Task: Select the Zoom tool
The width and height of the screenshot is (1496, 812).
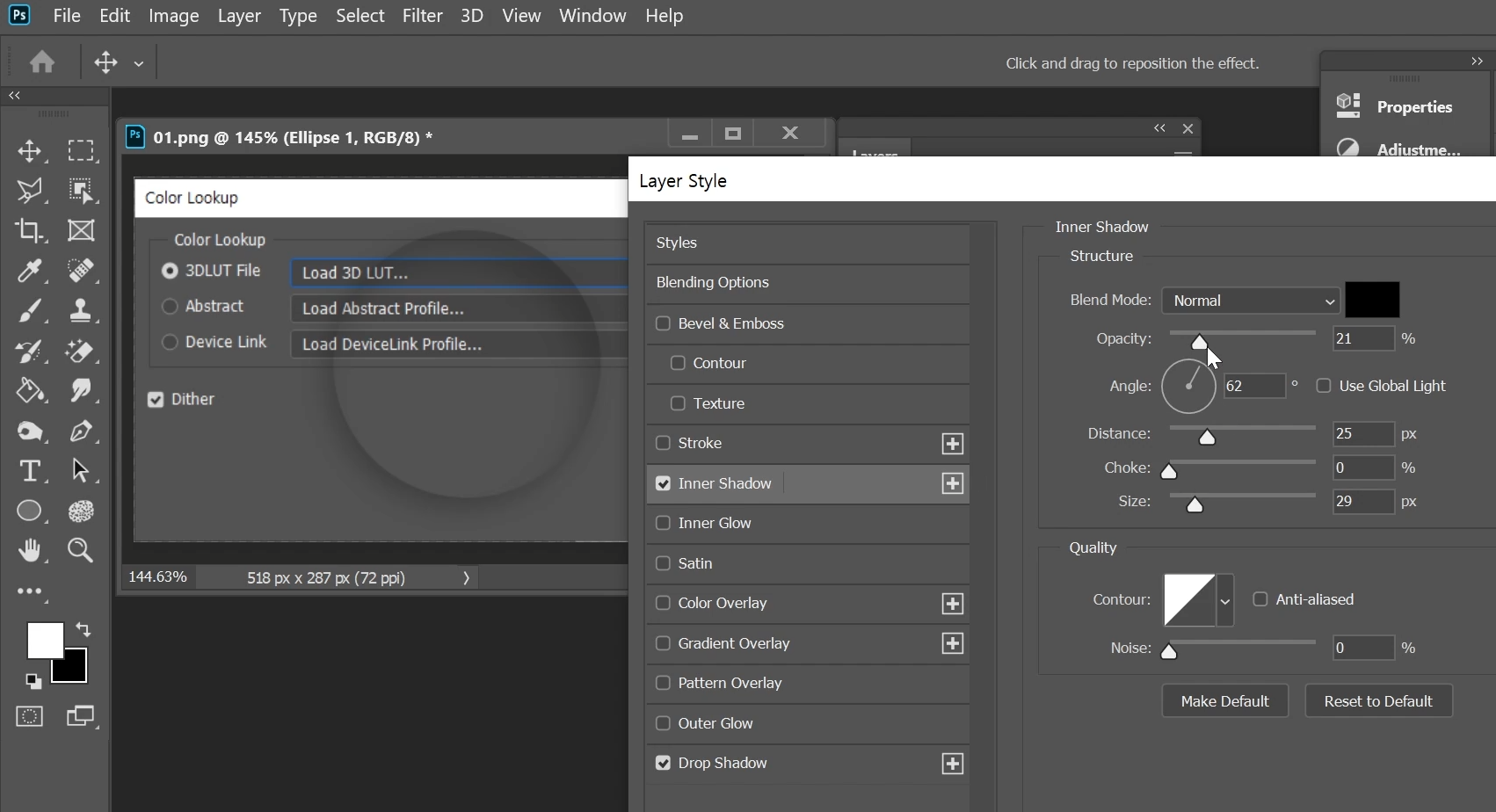Action: click(81, 550)
